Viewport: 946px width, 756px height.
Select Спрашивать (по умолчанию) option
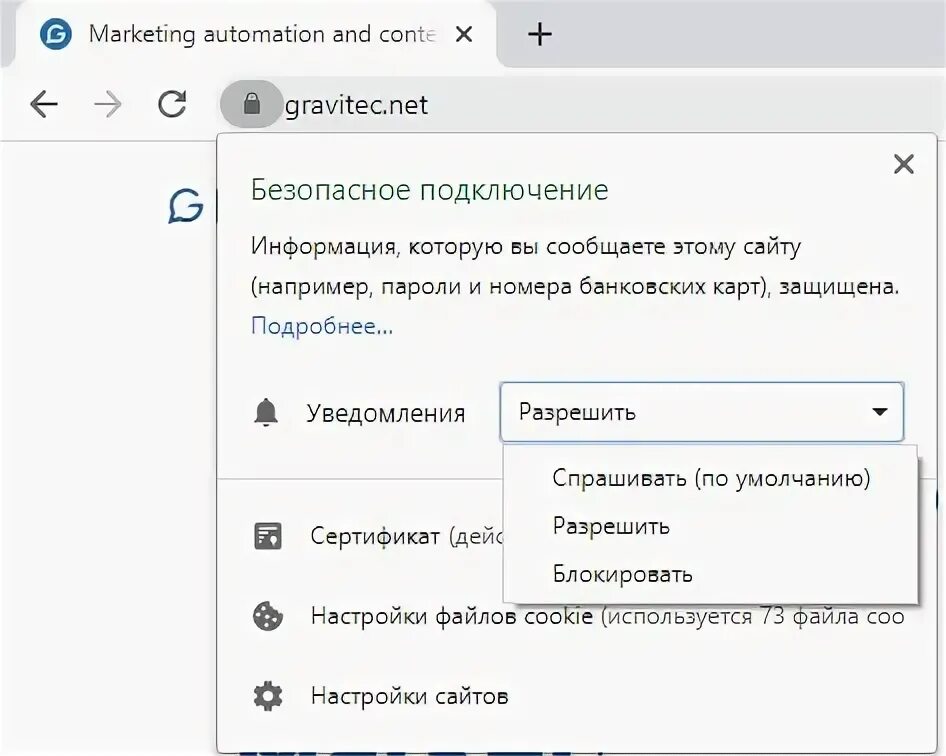(x=711, y=478)
